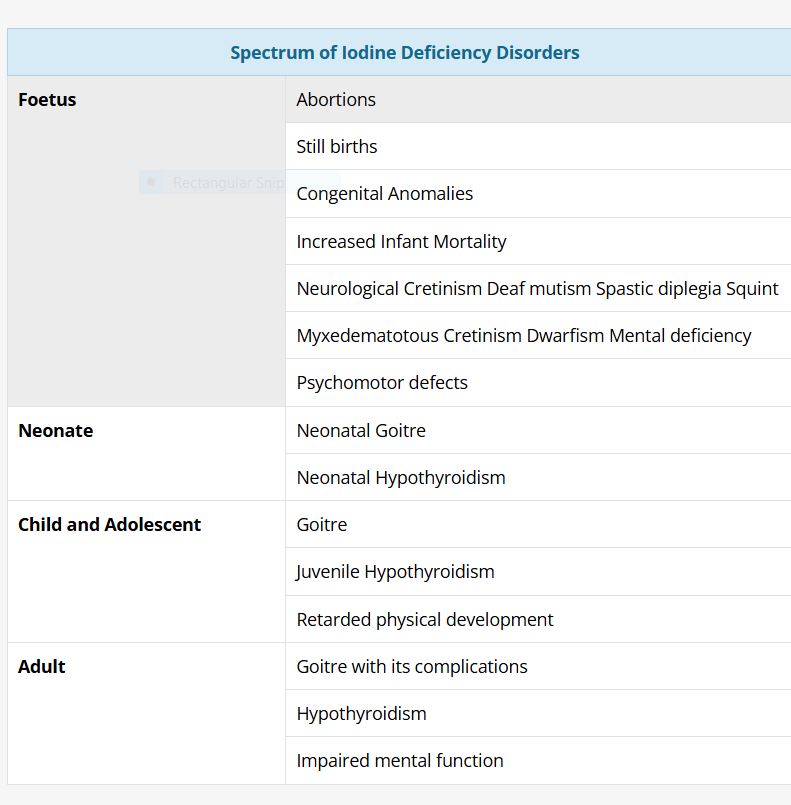The image size is (791, 805).
Task: Click the Abortions cell
Action: point(336,100)
